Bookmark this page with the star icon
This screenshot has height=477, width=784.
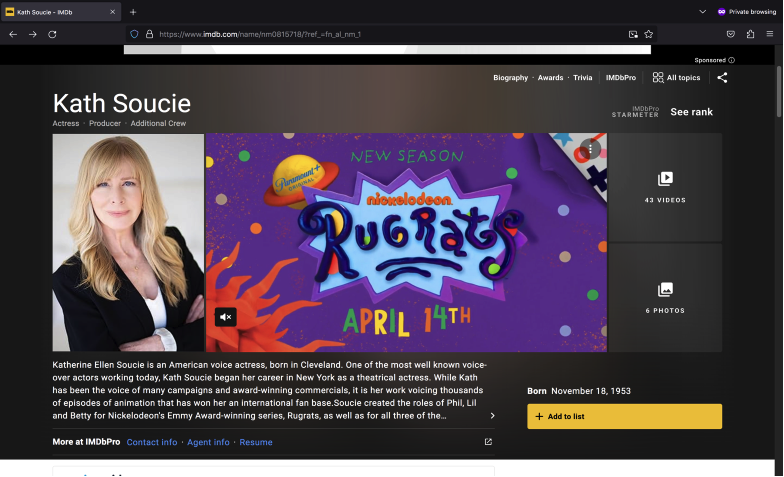(648, 33)
